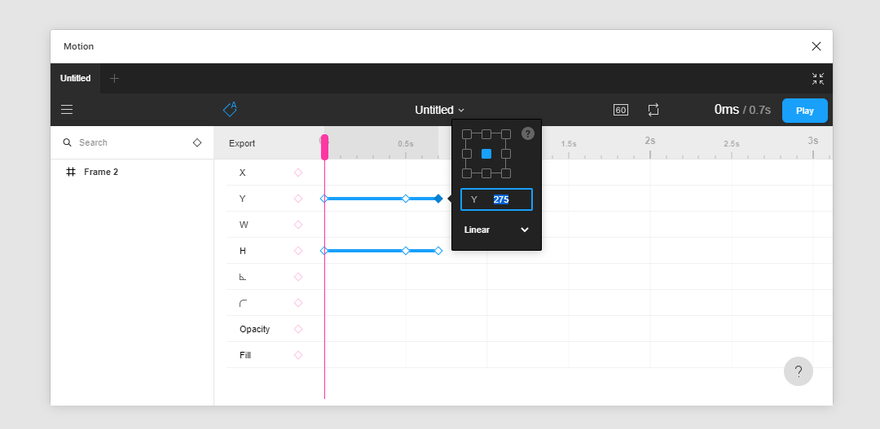Click the Y value input field
Image resolution: width=880 pixels, height=429 pixels.
[497, 199]
